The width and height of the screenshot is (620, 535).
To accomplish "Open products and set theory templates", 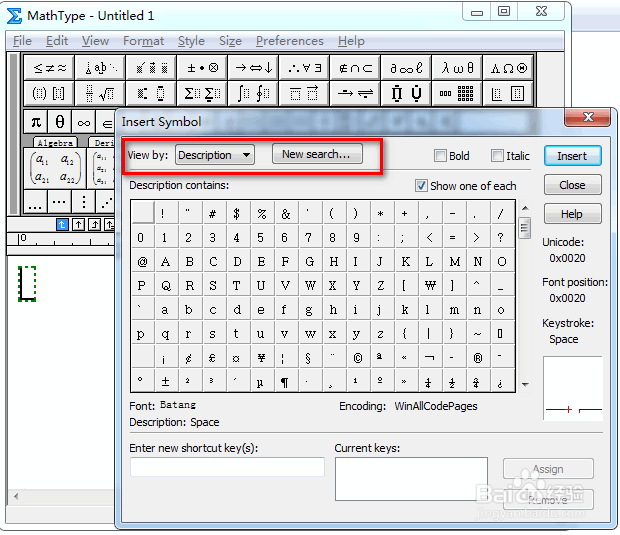I will click(406, 93).
